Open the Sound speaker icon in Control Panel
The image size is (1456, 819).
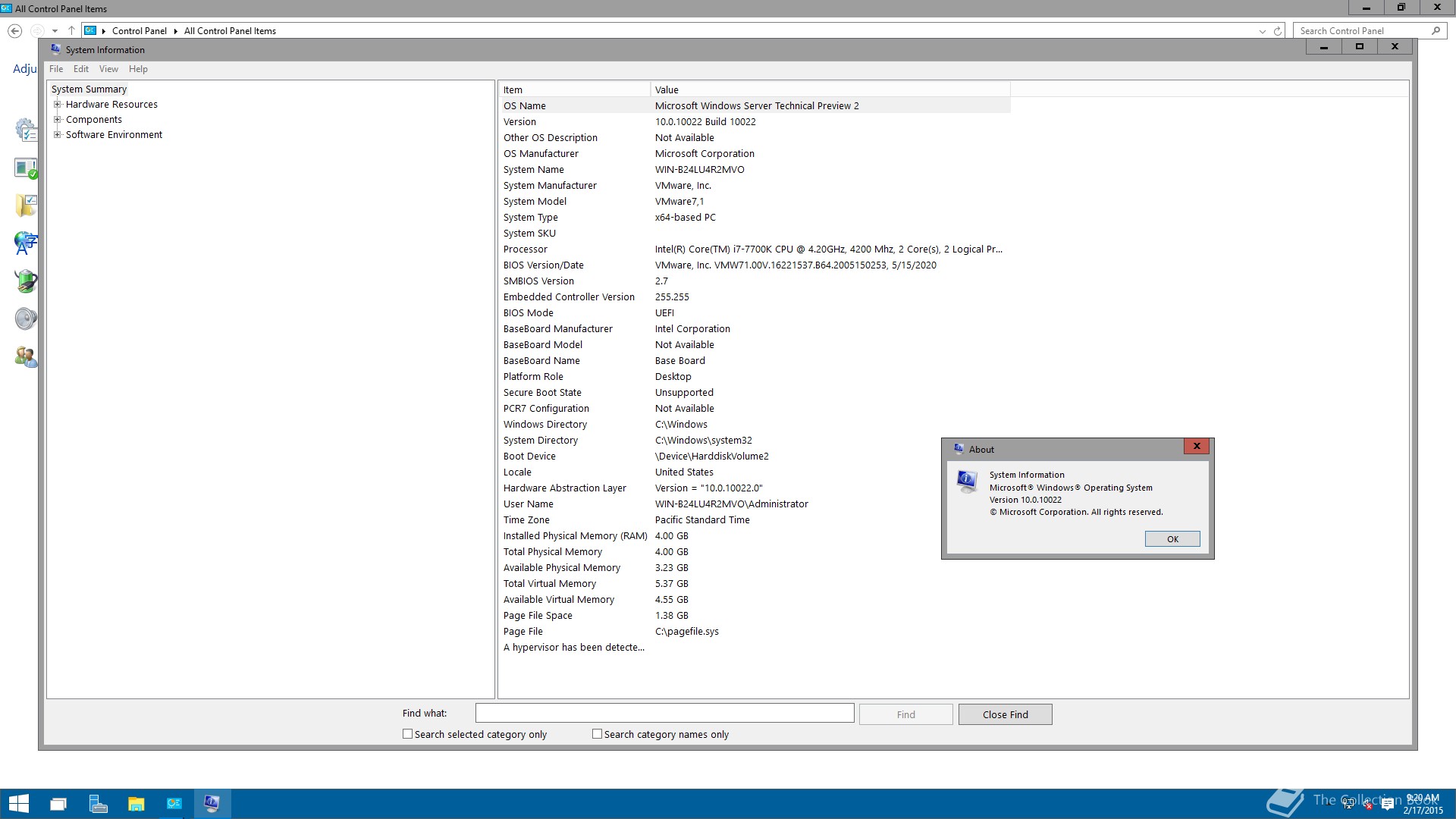[26, 318]
